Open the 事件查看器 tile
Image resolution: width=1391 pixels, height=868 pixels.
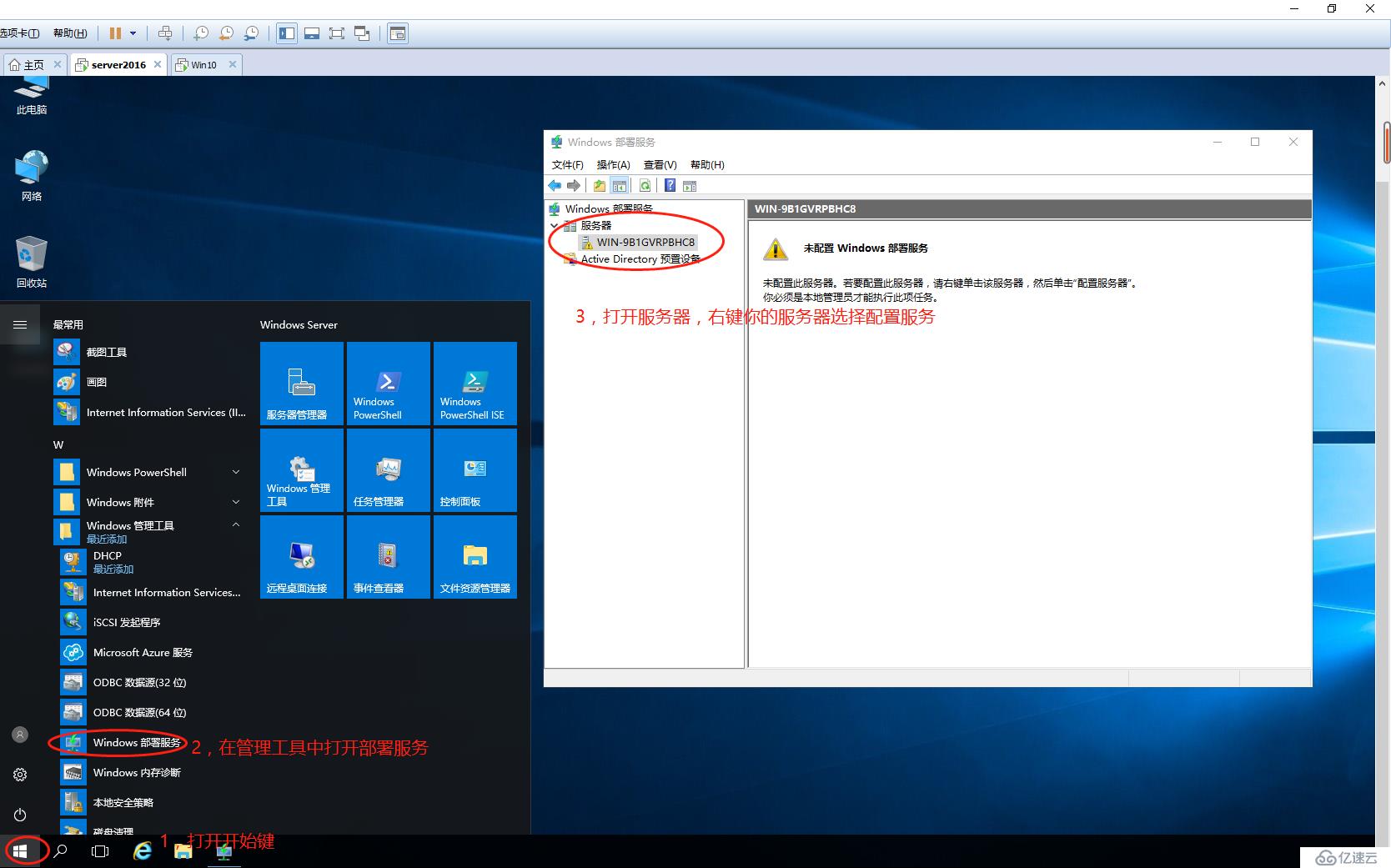click(389, 557)
